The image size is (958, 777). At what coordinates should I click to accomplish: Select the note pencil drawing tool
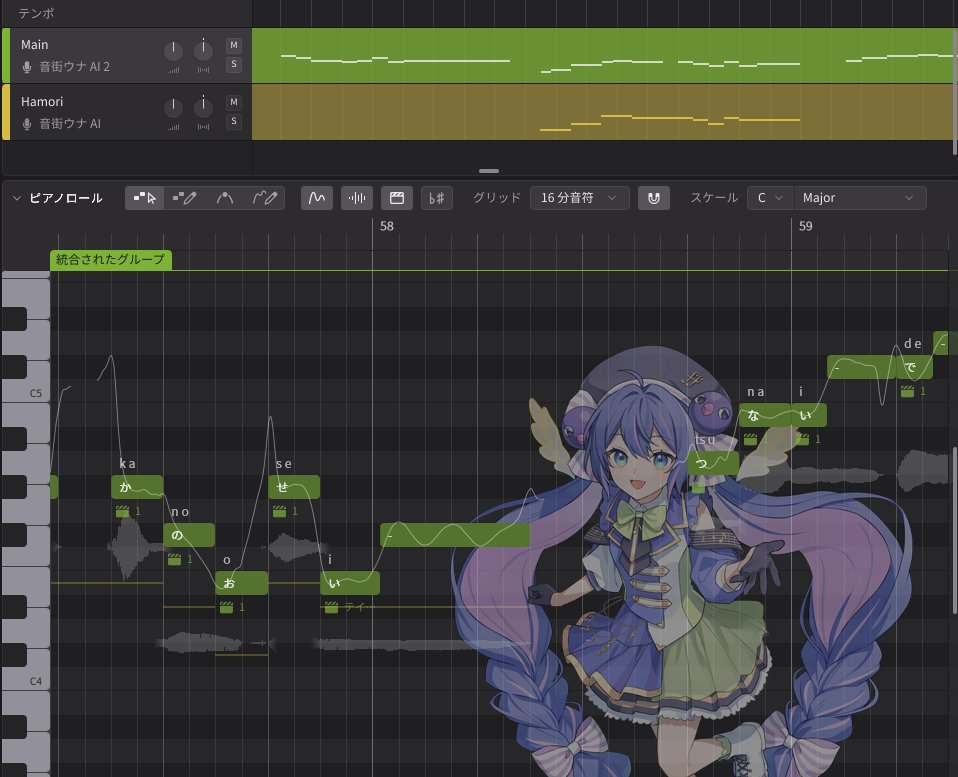184,198
